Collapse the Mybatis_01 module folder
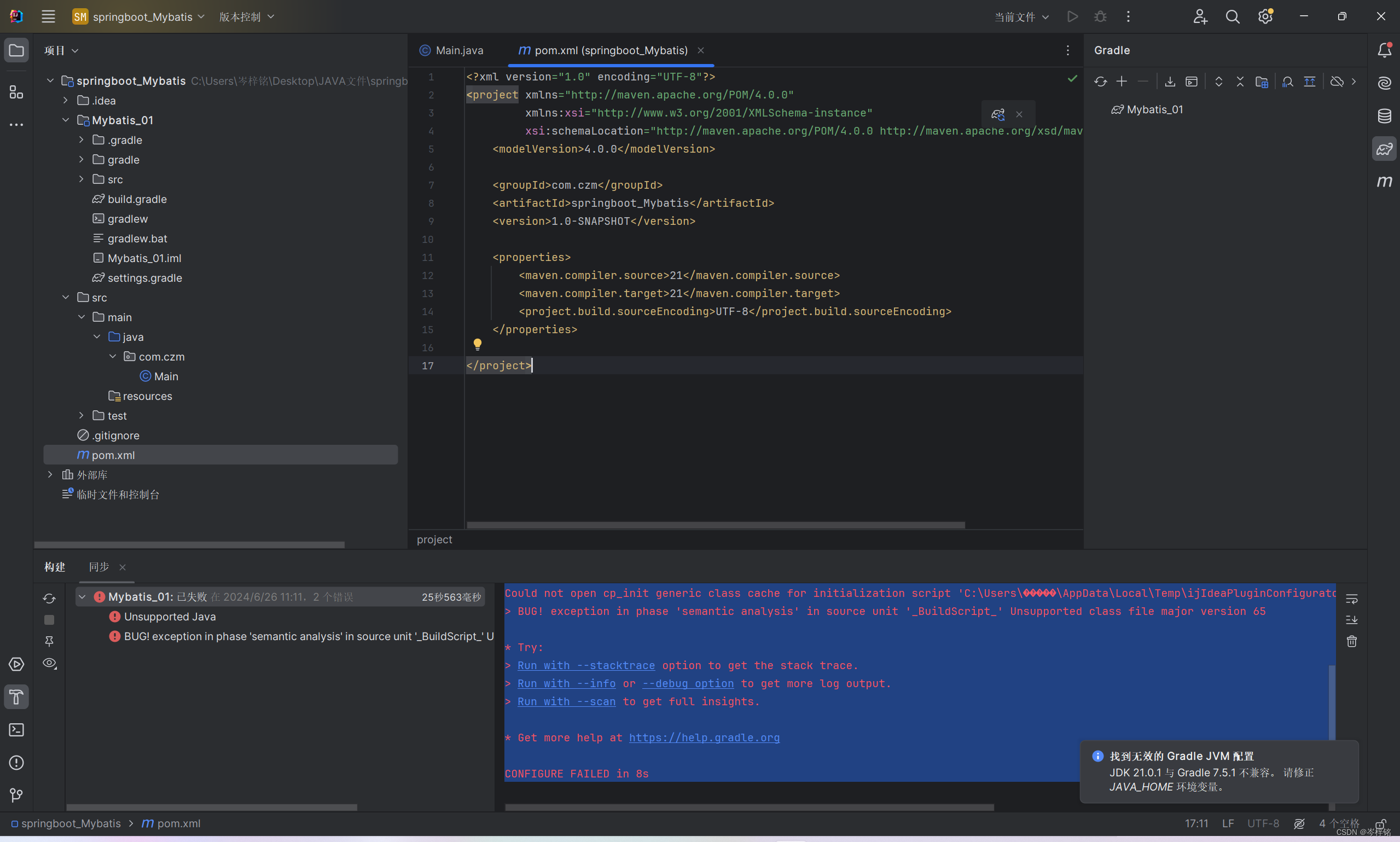The image size is (1400, 842). click(66, 120)
